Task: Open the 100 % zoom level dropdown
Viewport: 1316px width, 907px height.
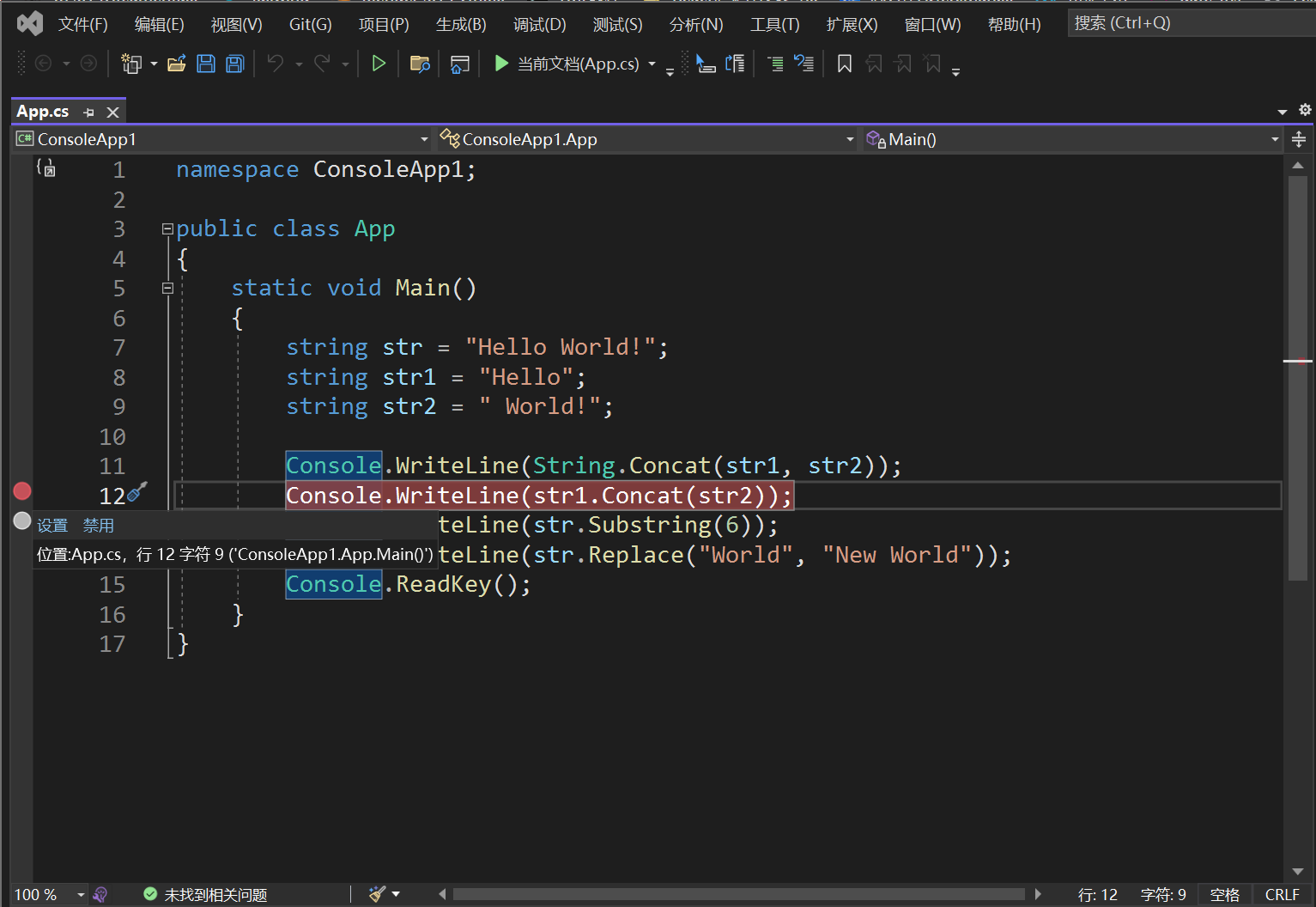Action: [81, 895]
